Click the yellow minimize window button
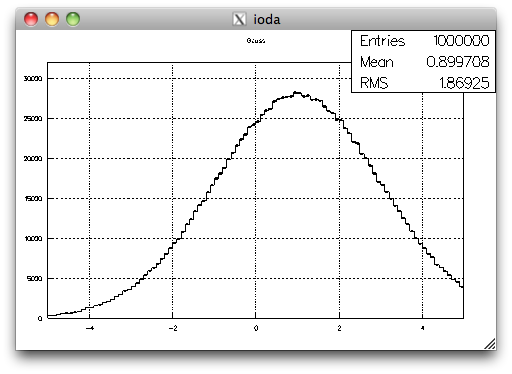512x374 pixels. [52, 19]
